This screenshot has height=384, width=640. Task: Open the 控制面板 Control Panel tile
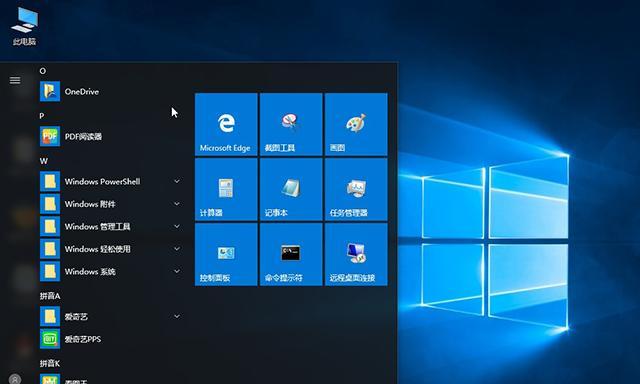(226, 254)
